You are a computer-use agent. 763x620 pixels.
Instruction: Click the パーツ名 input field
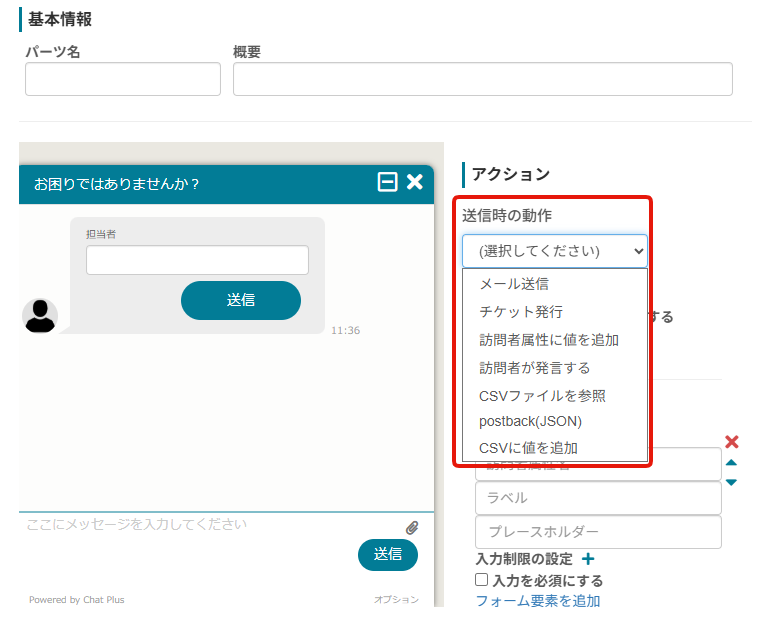pos(123,79)
